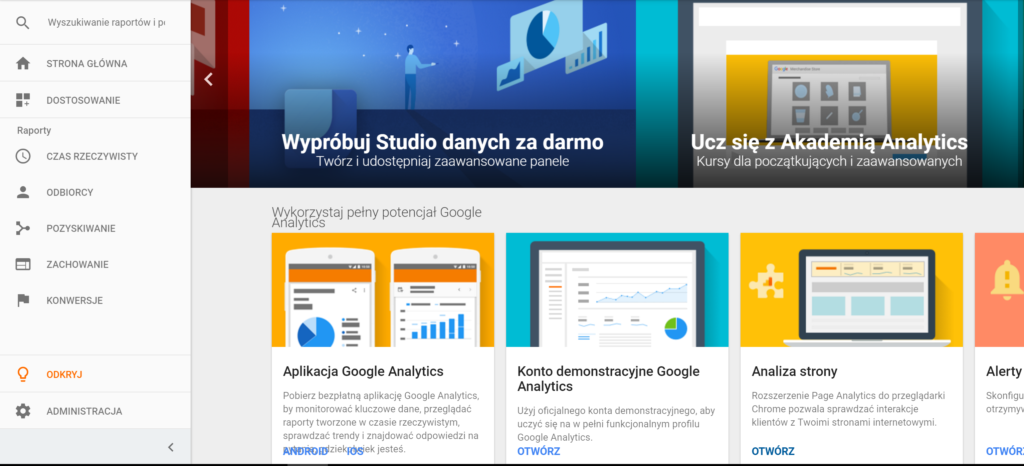1024x466 pixels.
Task: Click the lightbulb icon for Odkryj
Action: pyautogui.click(x=23, y=375)
